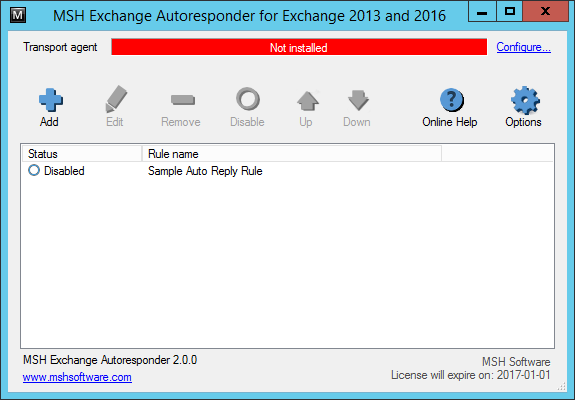
Task: Move rule Down with arrow icon
Action: pos(358,100)
